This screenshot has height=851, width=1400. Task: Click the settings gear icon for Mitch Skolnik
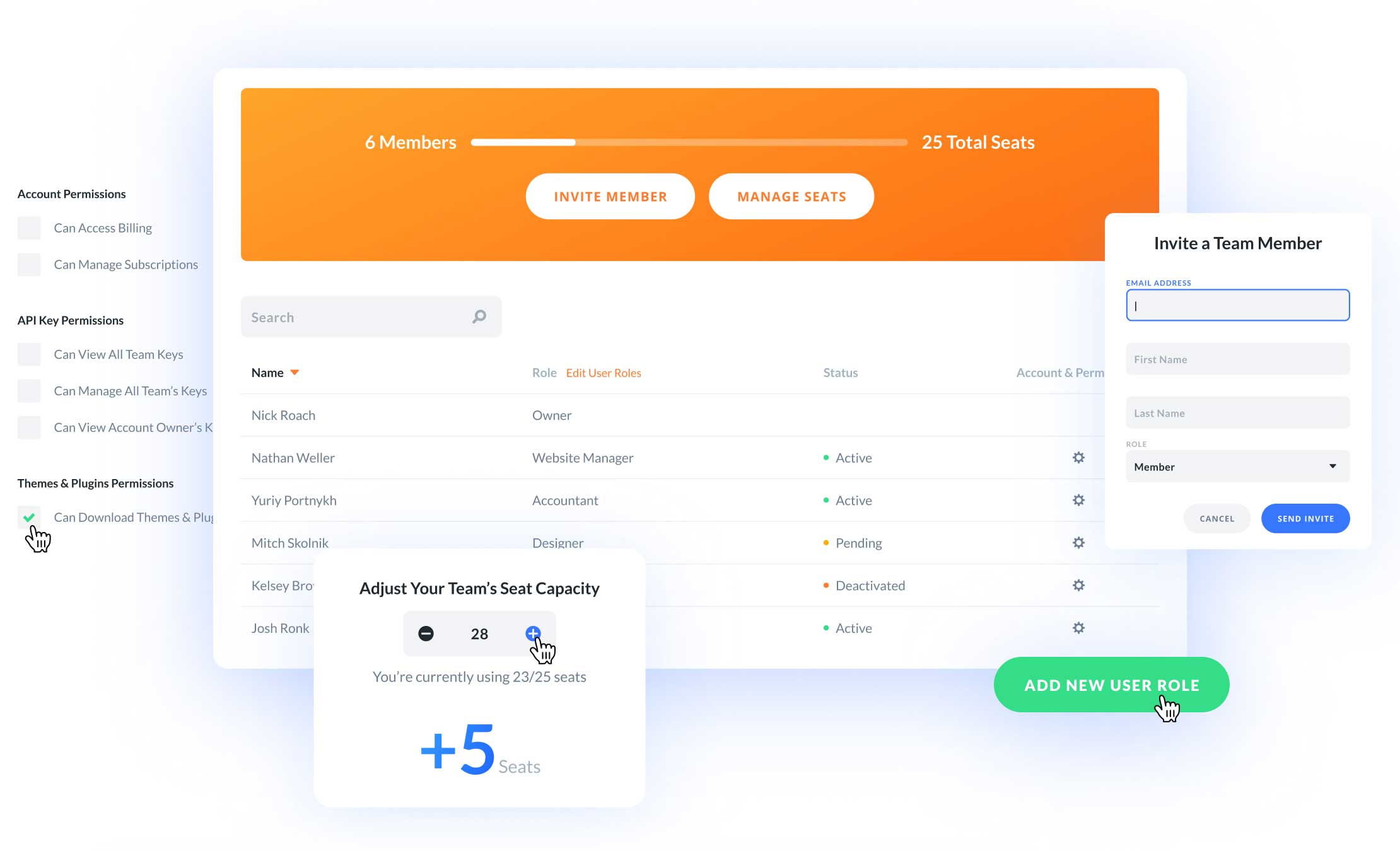(1078, 542)
